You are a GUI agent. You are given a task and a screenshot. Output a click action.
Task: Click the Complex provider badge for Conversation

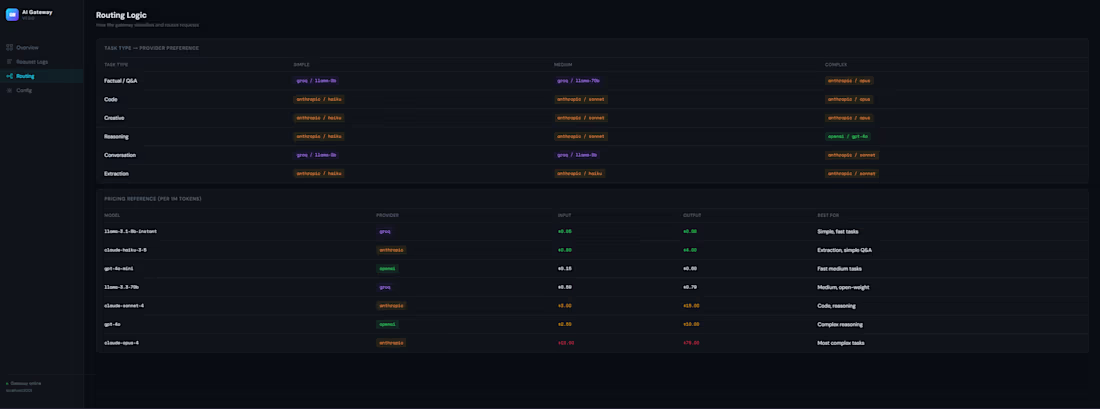coord(852,155)
